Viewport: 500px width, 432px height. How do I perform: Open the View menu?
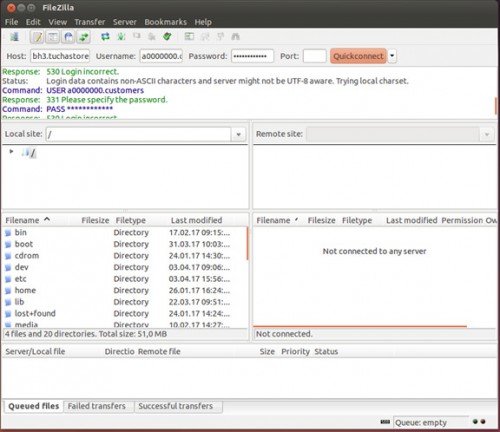coord(57,22)
